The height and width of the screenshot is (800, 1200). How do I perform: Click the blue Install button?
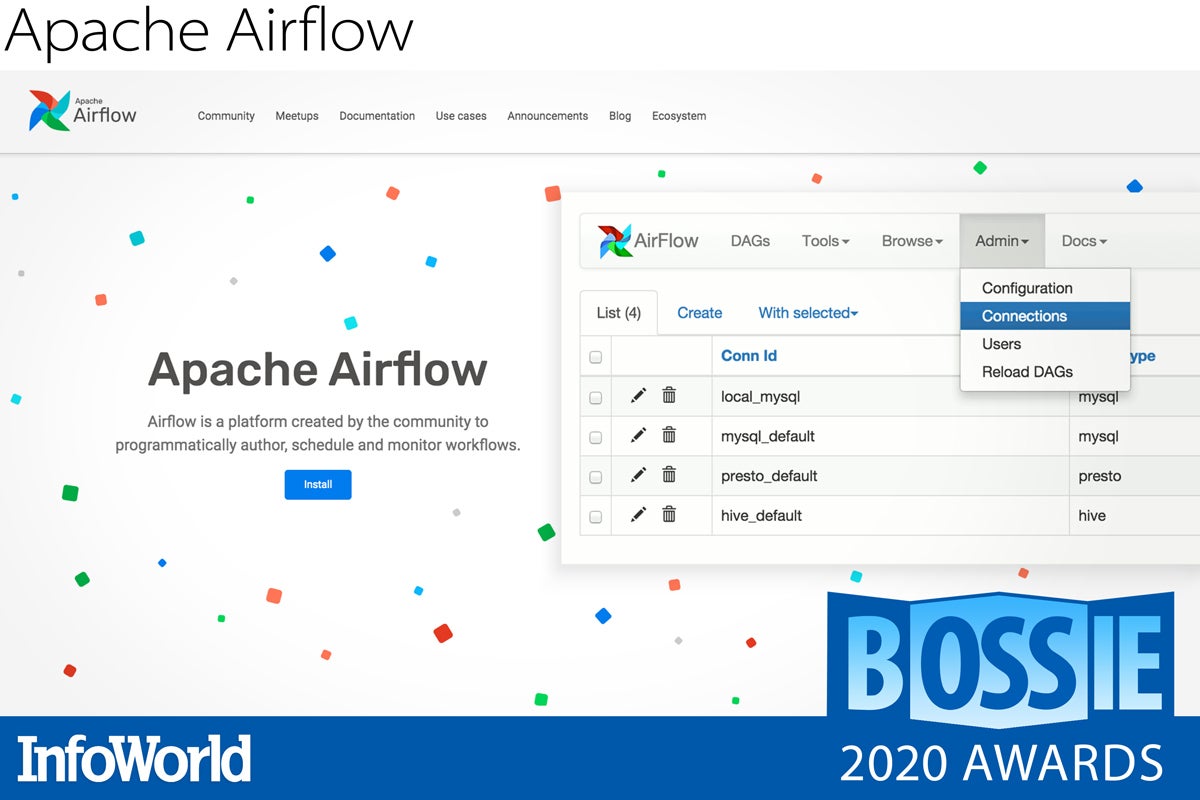pyautogui.click(x=318, y=484)
